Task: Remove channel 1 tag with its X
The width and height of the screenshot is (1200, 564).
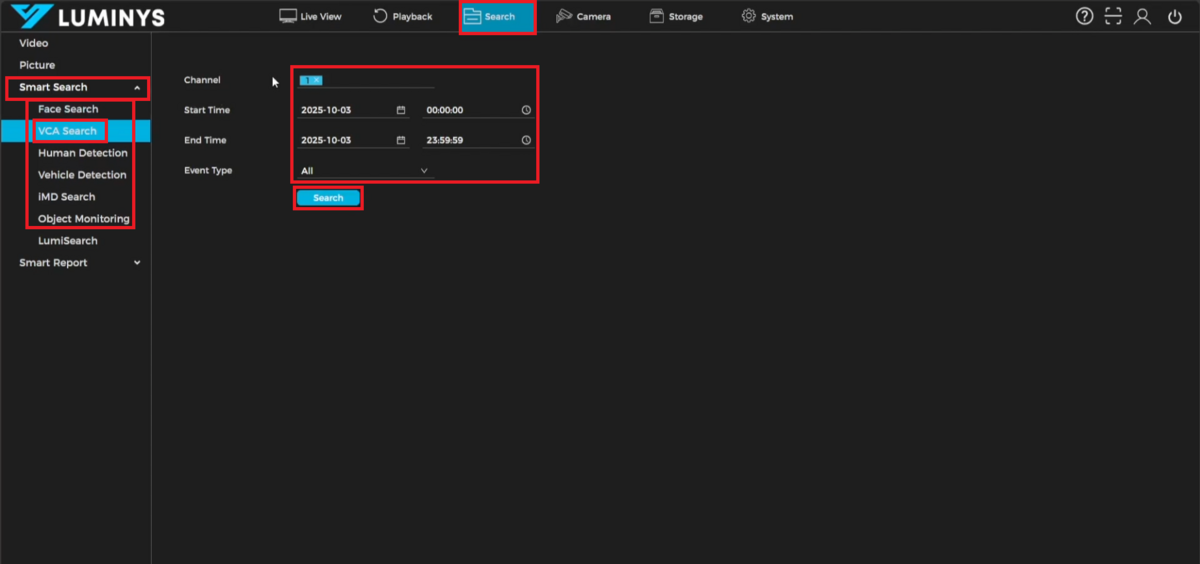Action: (317, 80)
